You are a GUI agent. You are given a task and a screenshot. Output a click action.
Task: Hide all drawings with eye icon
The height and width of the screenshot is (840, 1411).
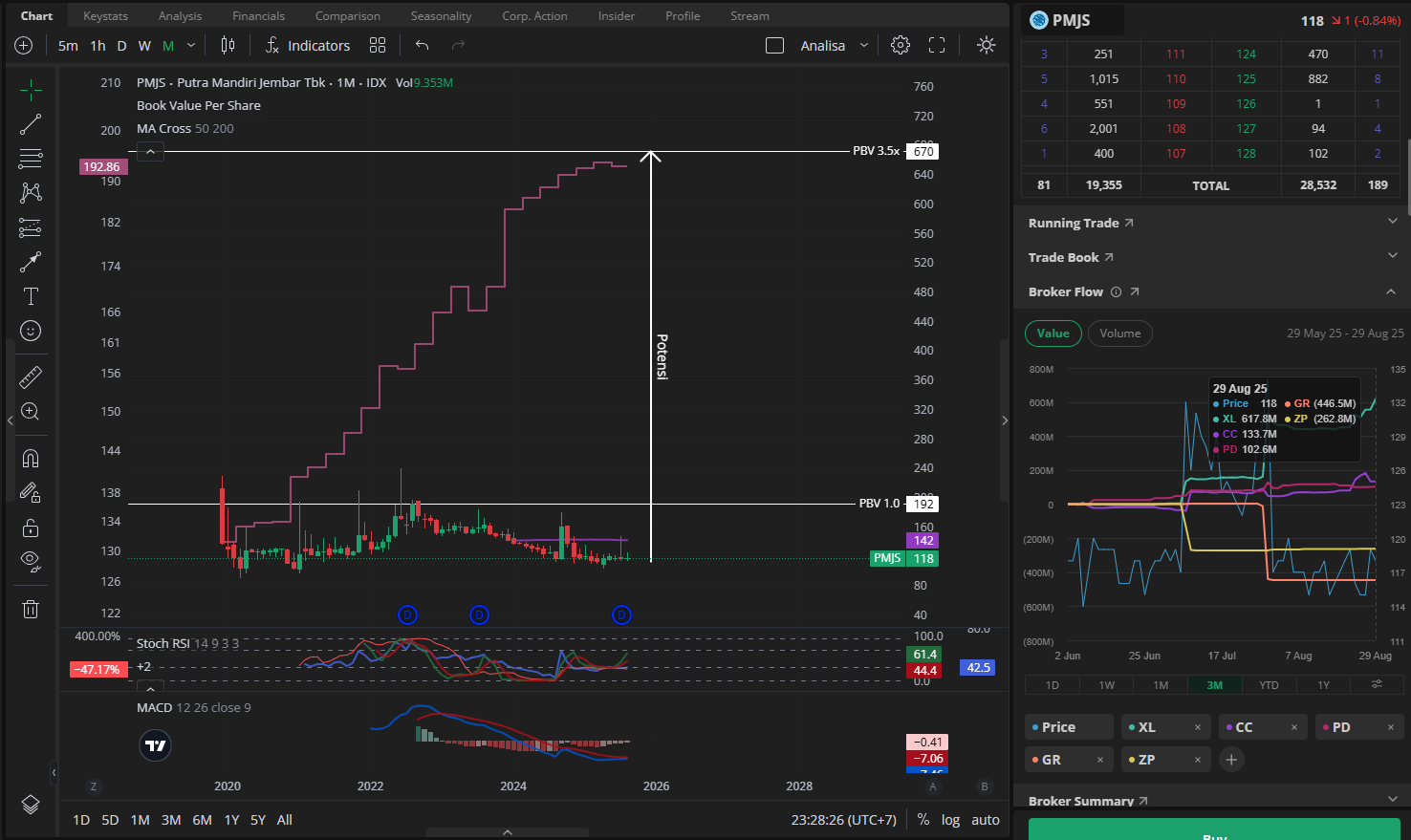[31, 562]
